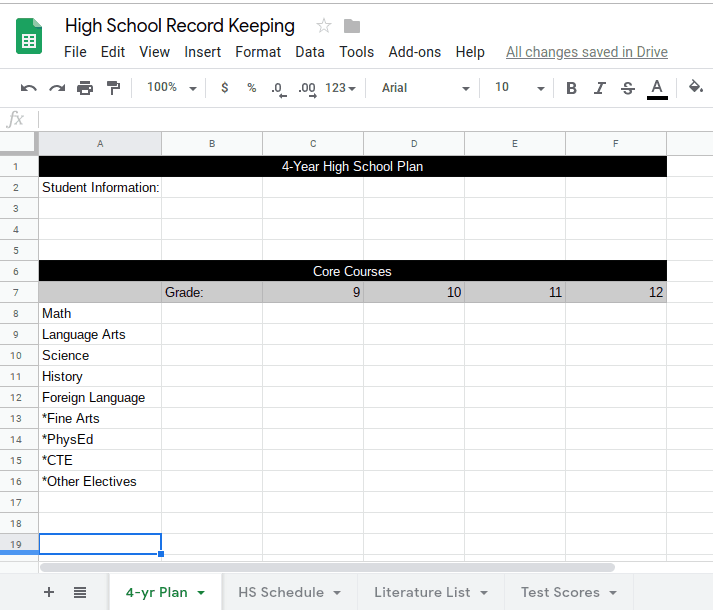Click the undo arrow icon
This screenshot has height=610, width=713.
coord(28,88)
